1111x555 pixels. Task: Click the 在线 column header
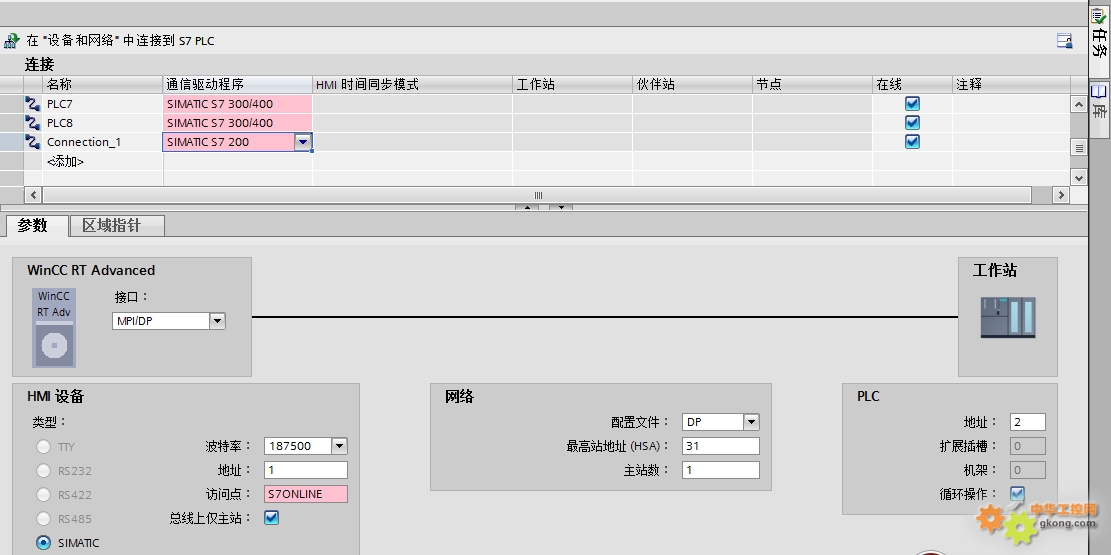point(913,84)
